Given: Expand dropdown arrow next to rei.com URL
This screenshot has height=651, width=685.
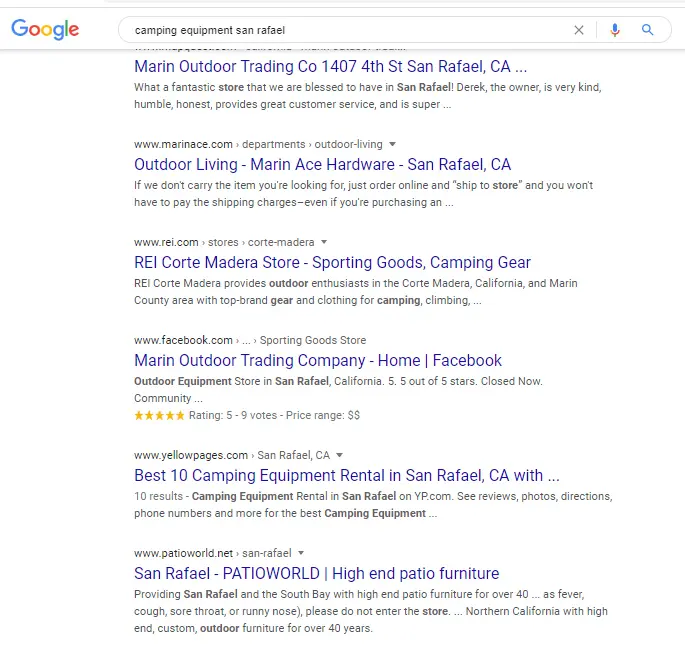Looking at the screenshot, I should (x=324, y=242).
